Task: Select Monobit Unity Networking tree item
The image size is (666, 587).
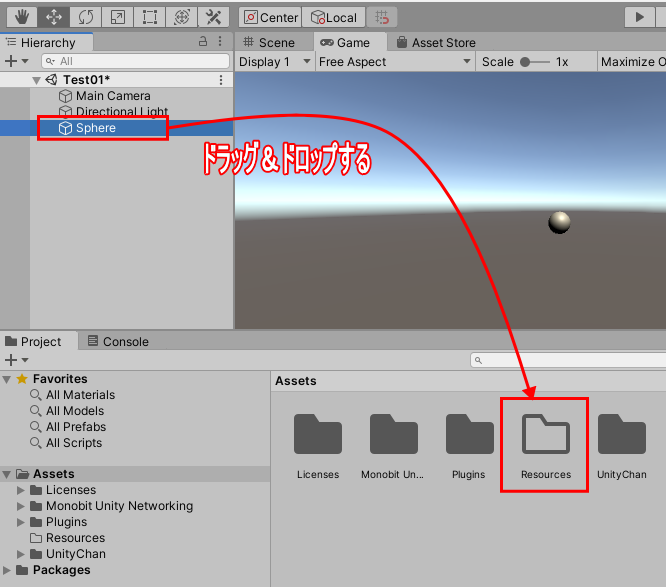Action: [119, 506]
